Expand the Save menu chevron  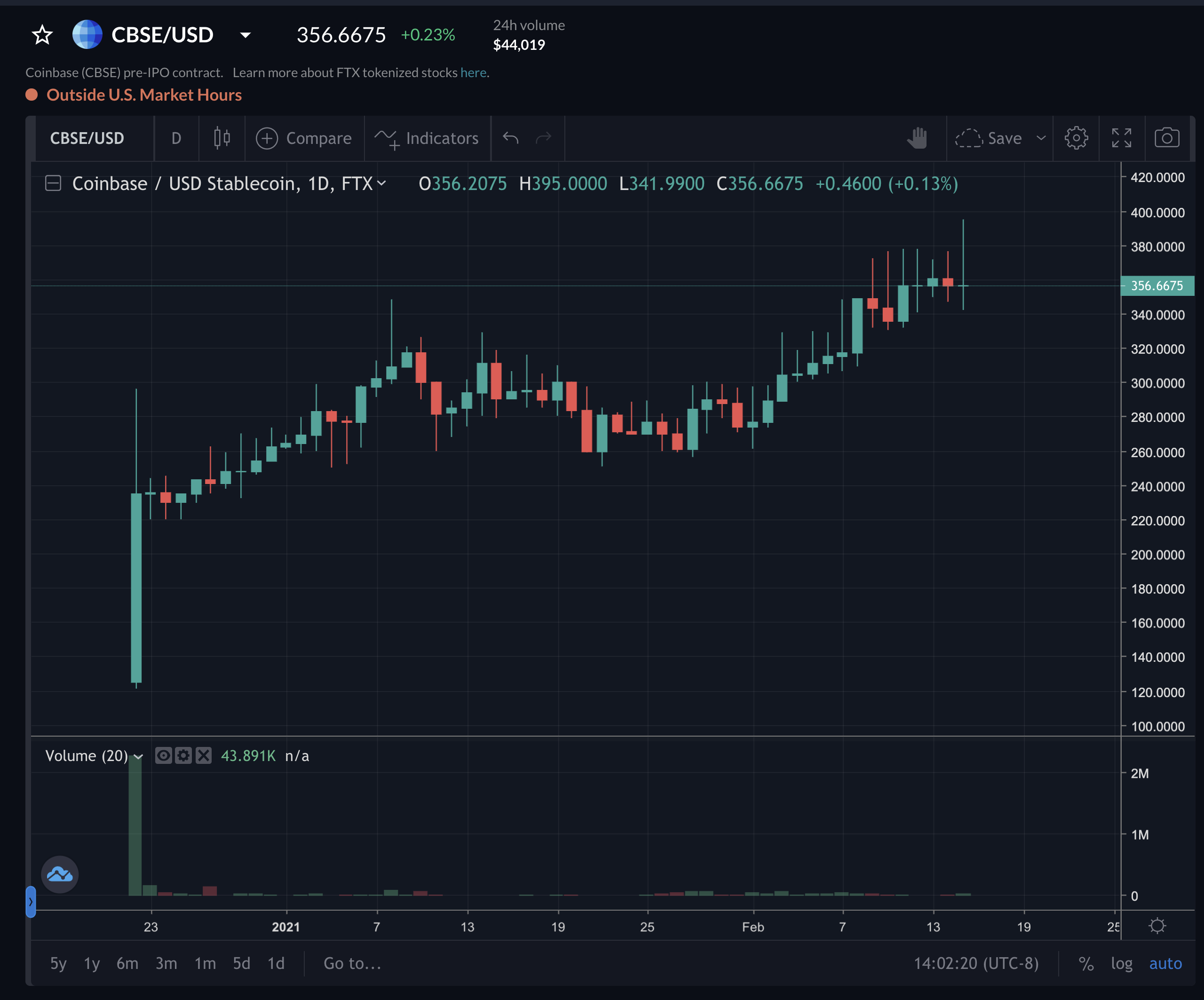[1041, 138]
